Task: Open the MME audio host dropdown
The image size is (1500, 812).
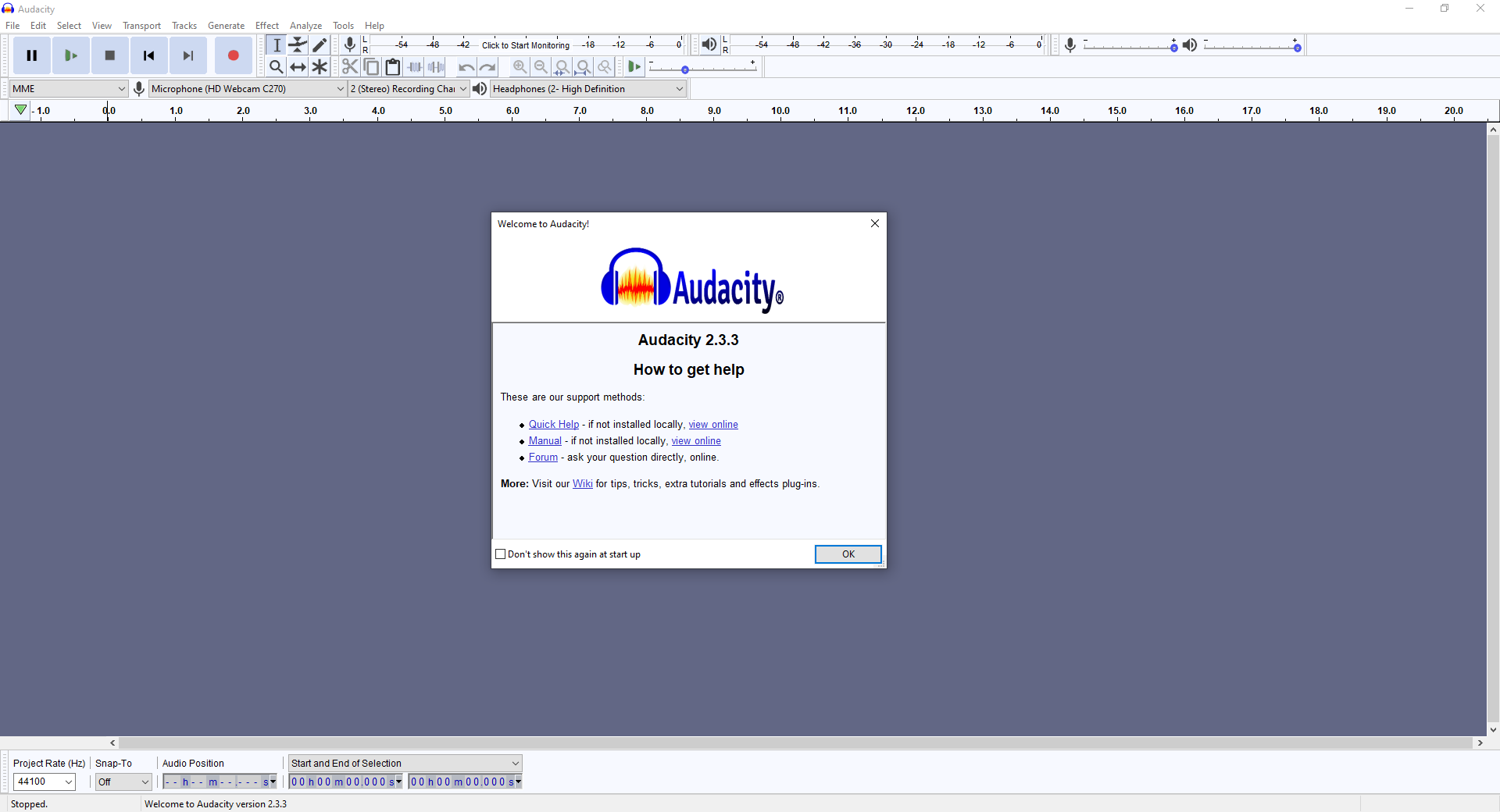Action: click(x=69, y=89)
